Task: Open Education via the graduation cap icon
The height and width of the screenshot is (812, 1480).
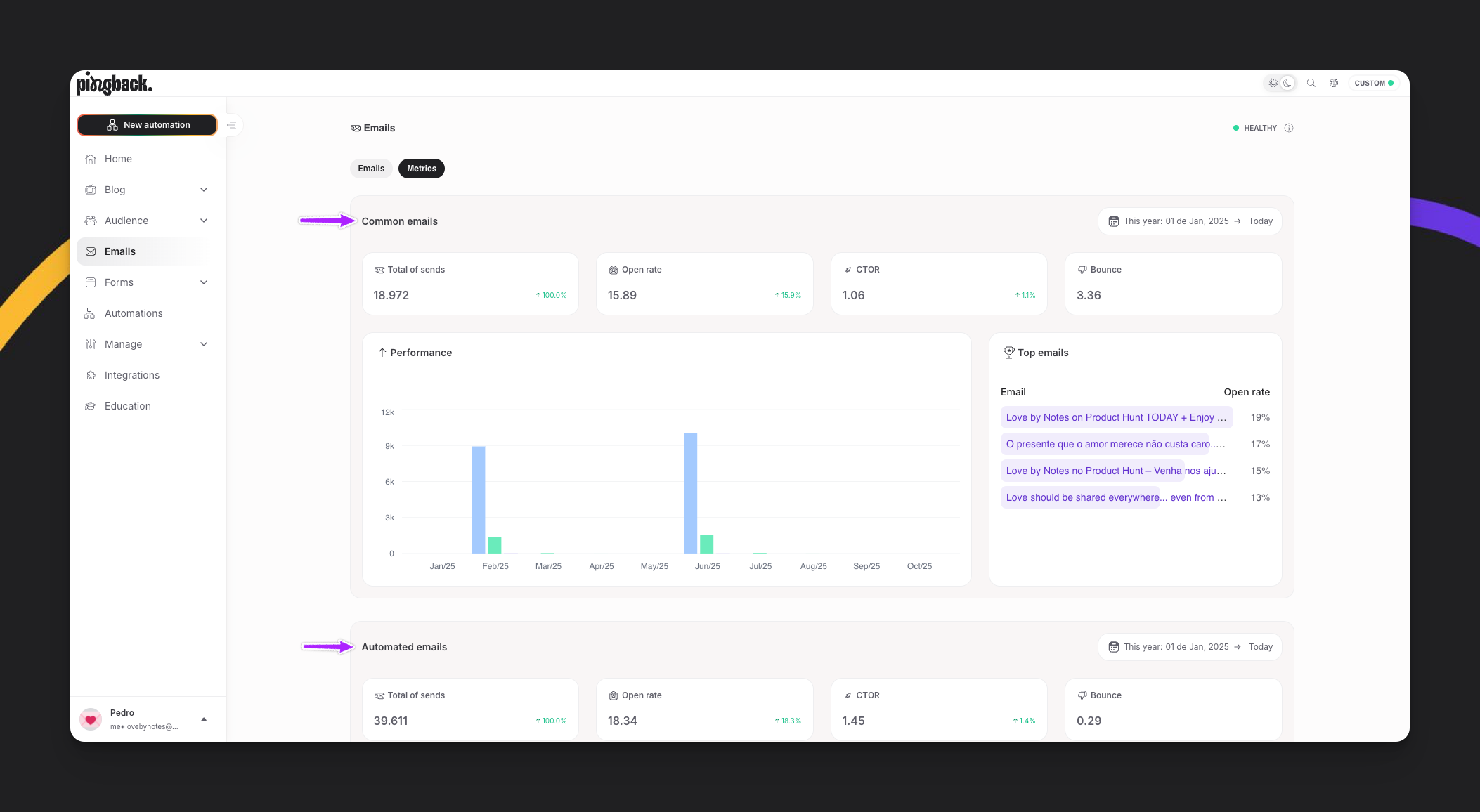Action: point(91,406)
